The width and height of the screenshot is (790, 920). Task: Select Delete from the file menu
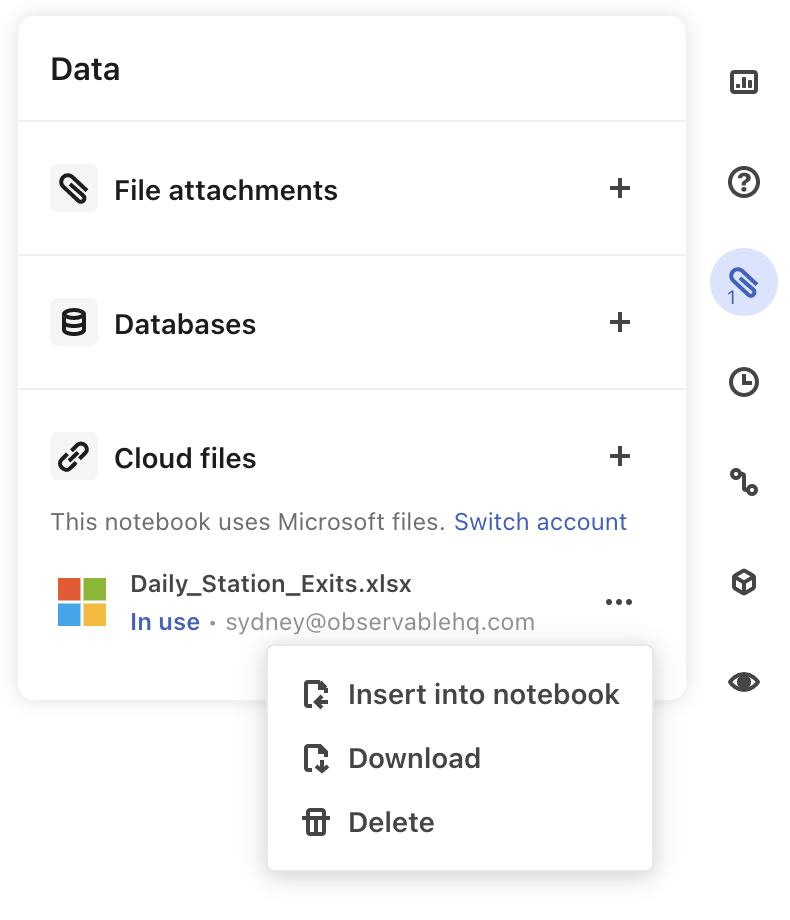(391, 822)
